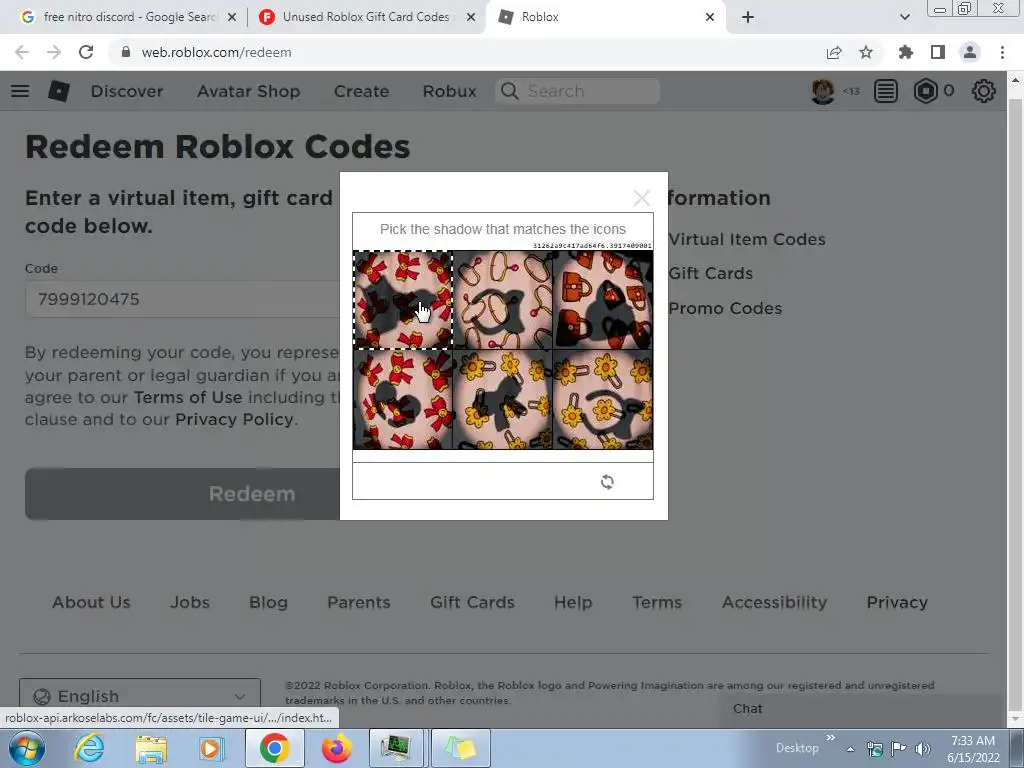The image size is (1024, 768).
Task: Open the About Us footer link
Action: (91, 602)
